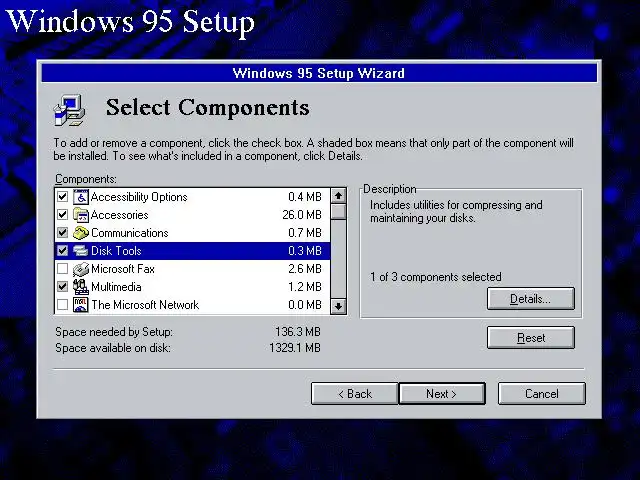Select the Accessories row label

coord(120,215)
